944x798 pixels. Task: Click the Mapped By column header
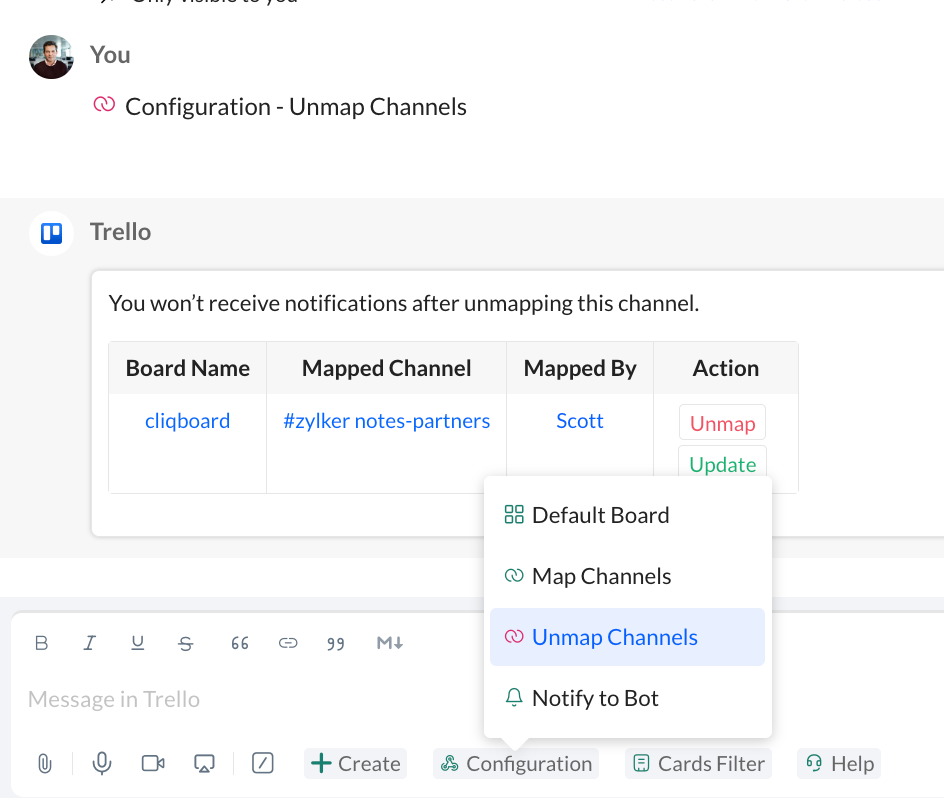pos(580,368)
